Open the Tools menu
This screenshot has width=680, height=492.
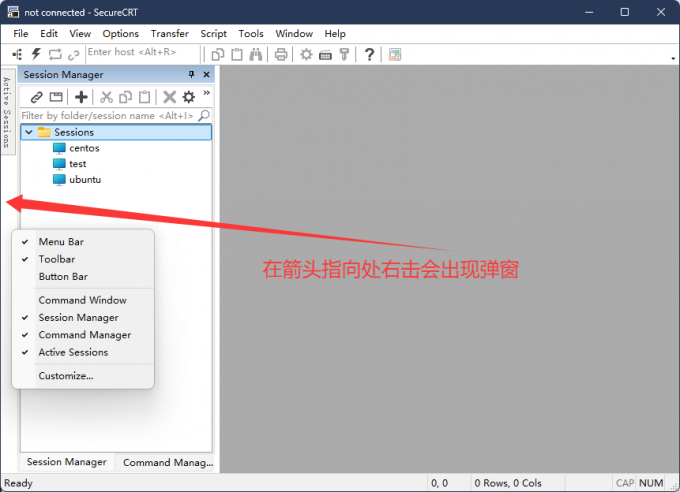[251, 34]
